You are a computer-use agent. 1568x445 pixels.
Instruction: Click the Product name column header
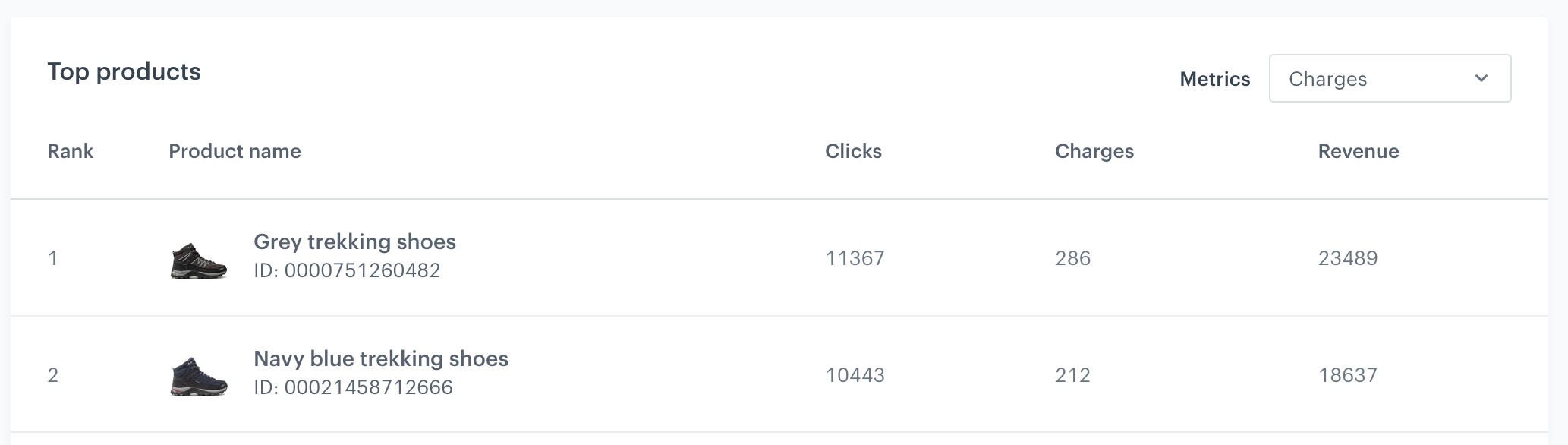coord(235,151)
